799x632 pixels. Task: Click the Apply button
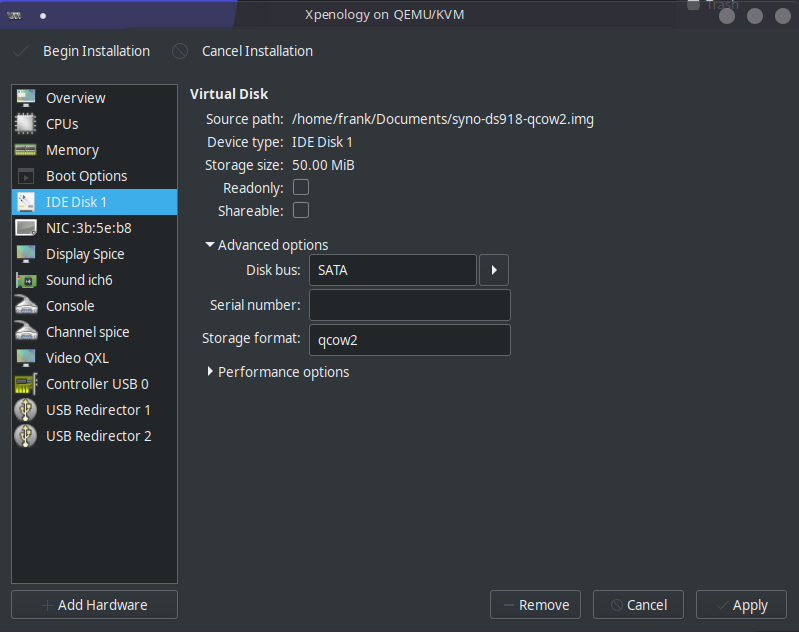click(x=741, y=604)
